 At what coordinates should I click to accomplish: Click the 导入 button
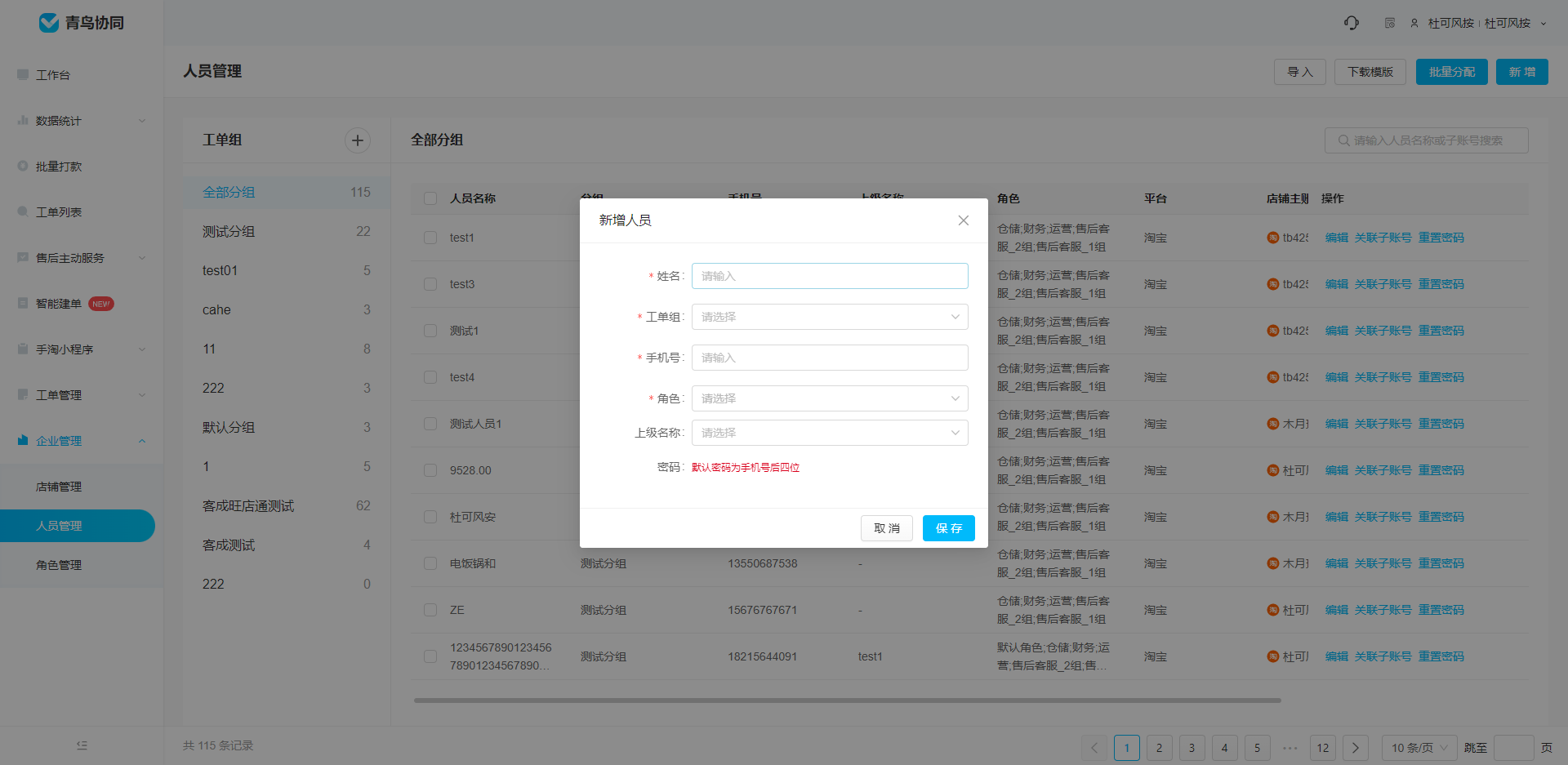[x=1300, y=72]
